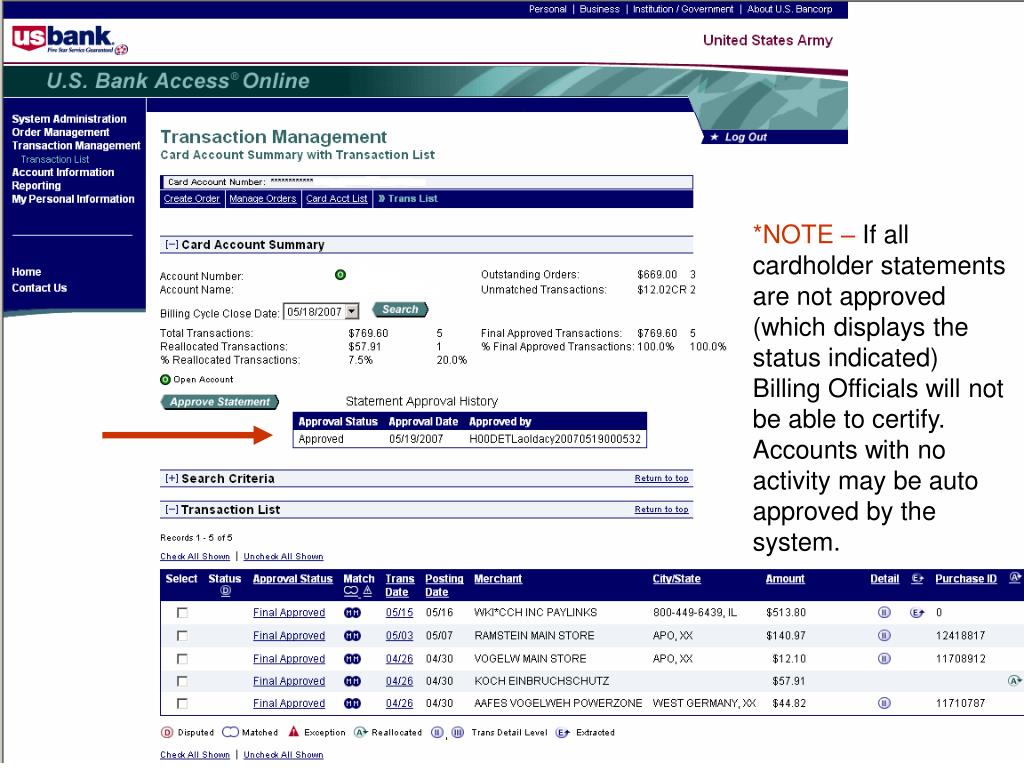
Task: Click Transaction List submenu item
Action: (55, 159)
